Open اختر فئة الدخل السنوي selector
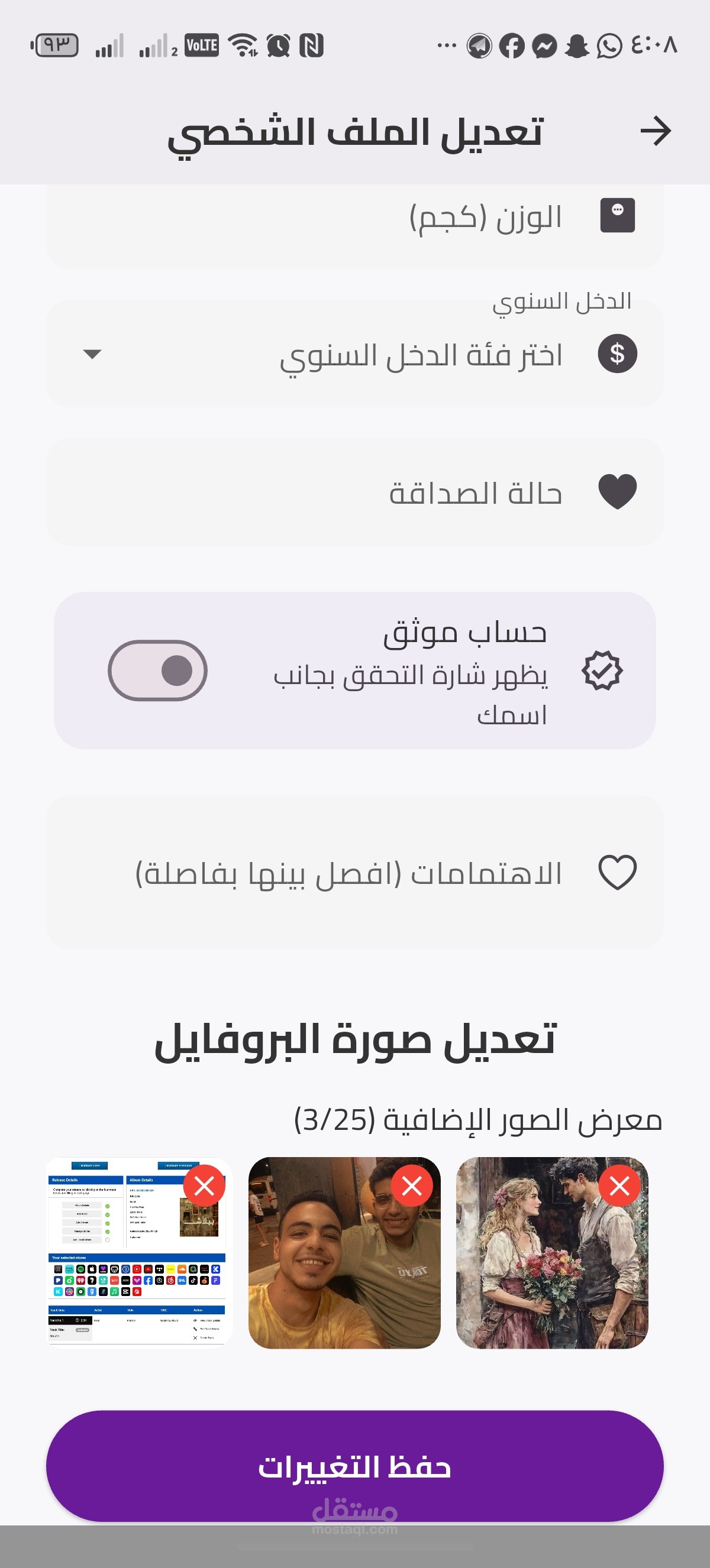The height and width of the screenshot is (1568, 710). coord(355,354)
